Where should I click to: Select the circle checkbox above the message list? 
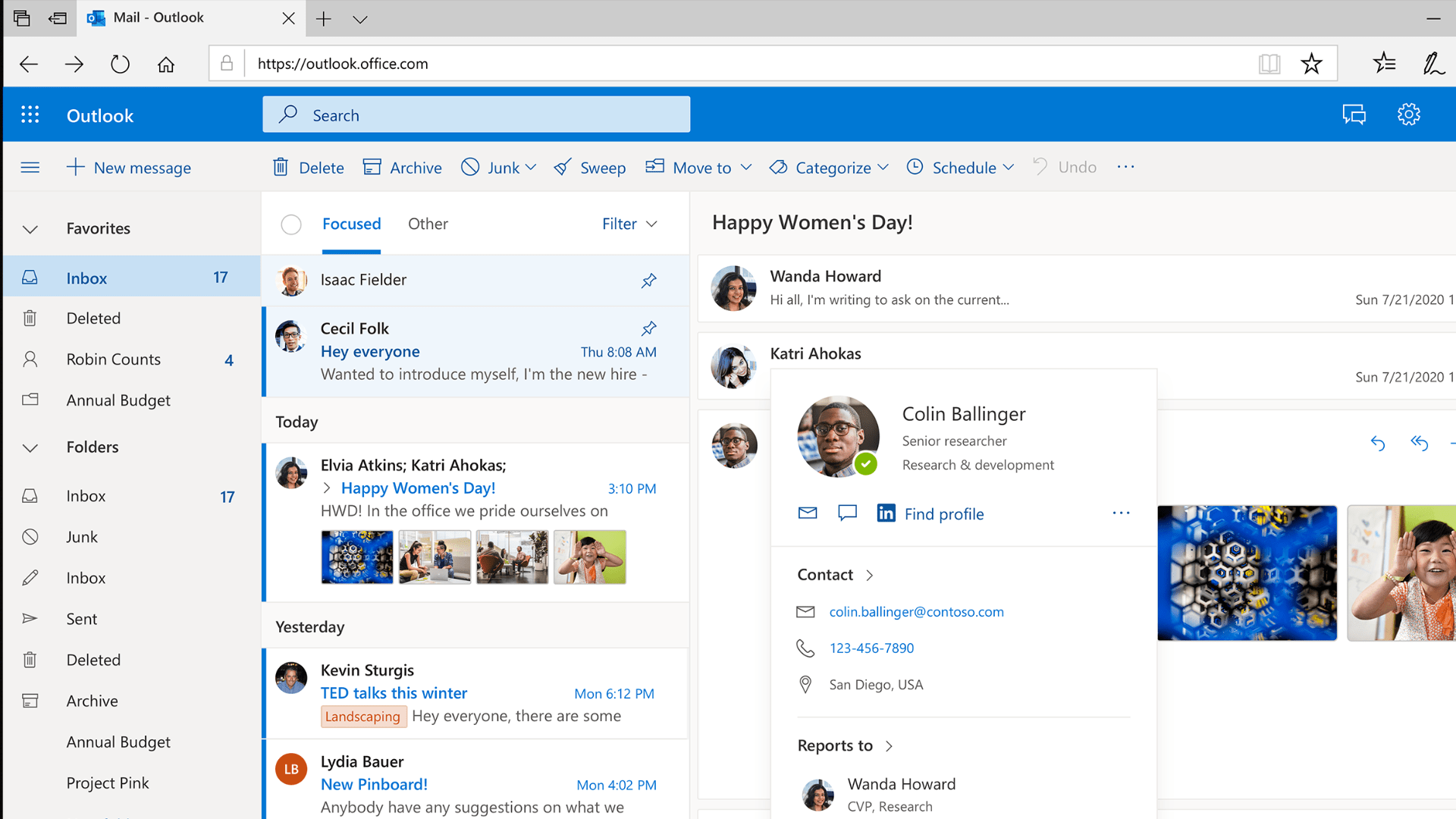coord(290,224)
